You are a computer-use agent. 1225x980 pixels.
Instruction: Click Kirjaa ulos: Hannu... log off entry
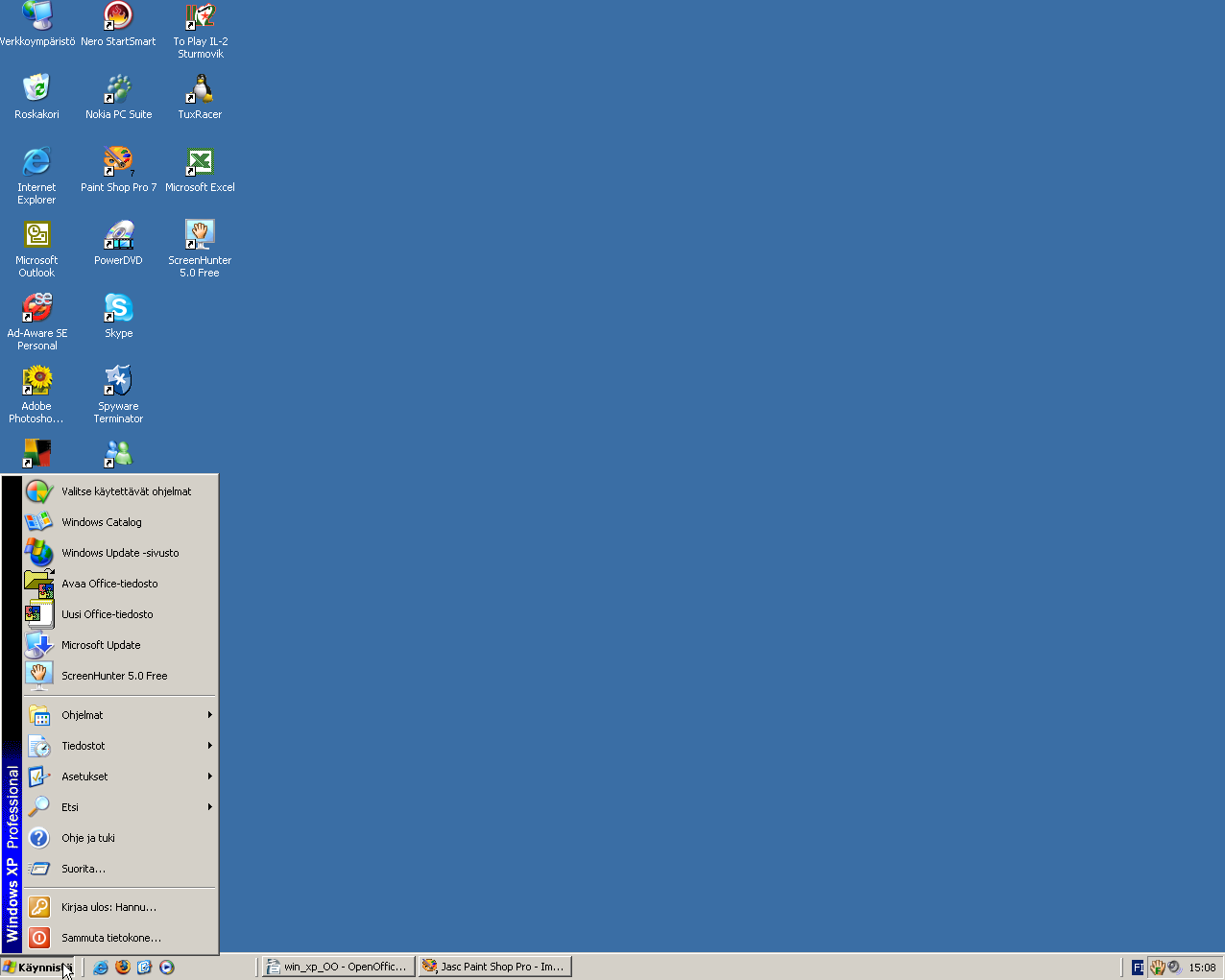121,907
